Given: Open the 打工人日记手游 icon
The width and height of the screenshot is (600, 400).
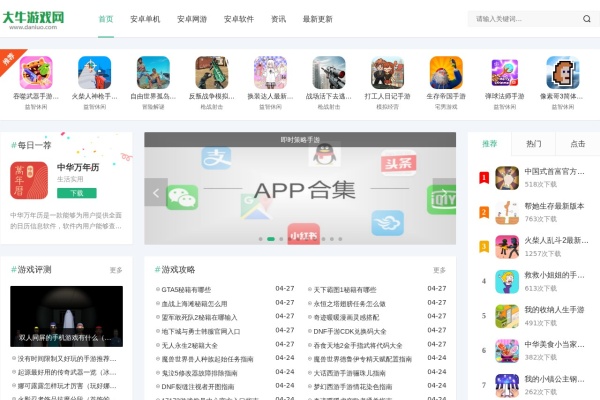Looking at the screenshot, I should pyautogui.click(x=387, y=72).
